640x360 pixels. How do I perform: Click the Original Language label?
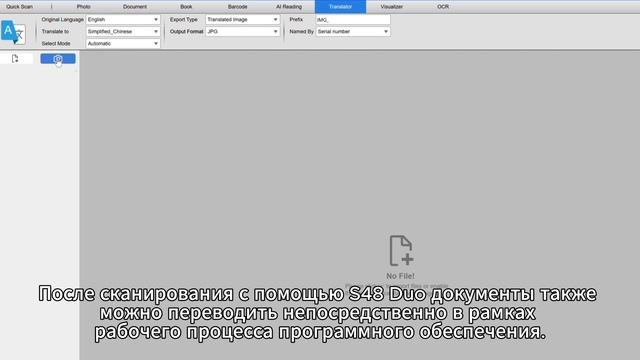click(x=62, y=20)
